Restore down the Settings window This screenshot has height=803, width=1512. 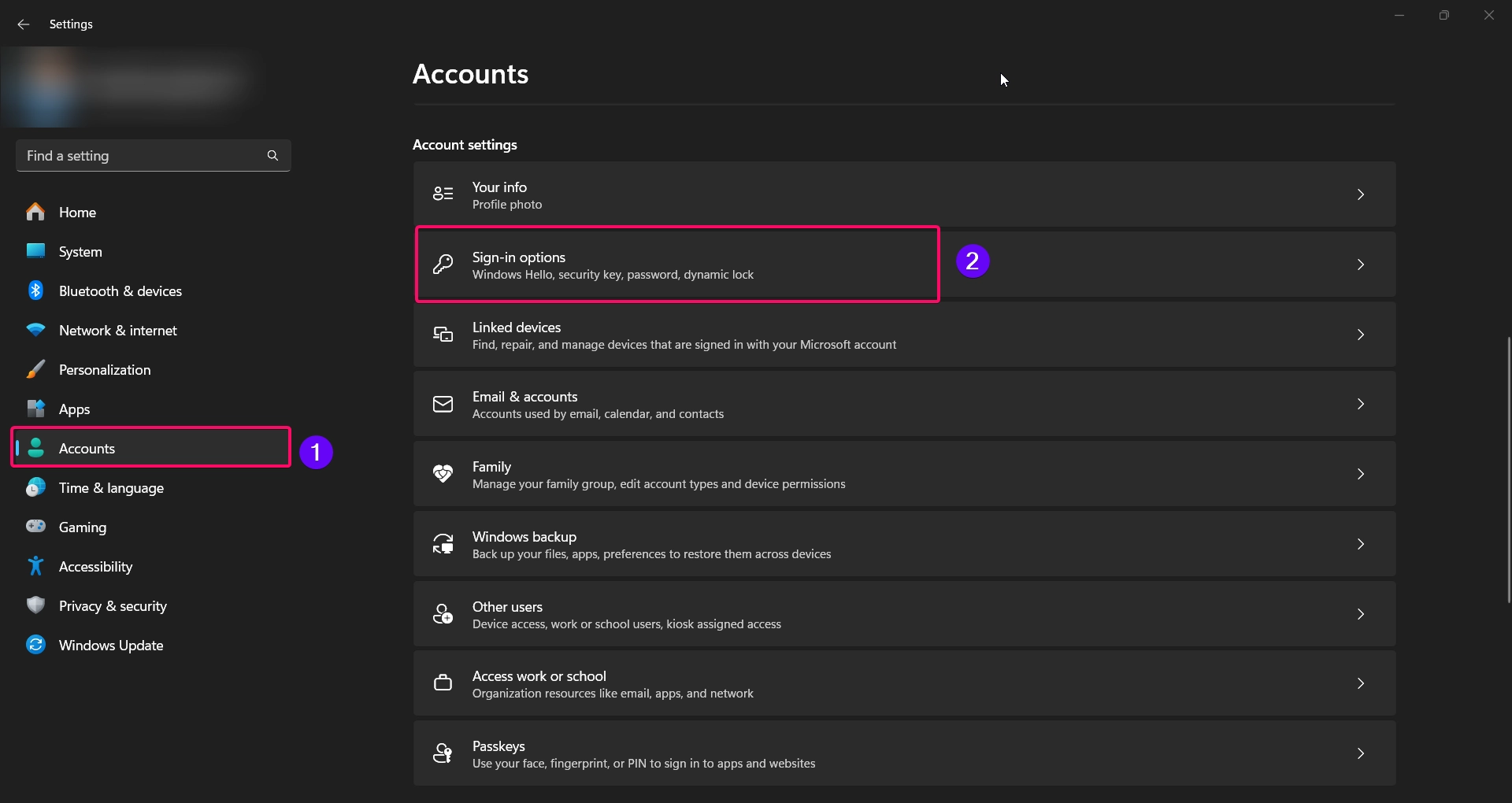point(1443,15)
